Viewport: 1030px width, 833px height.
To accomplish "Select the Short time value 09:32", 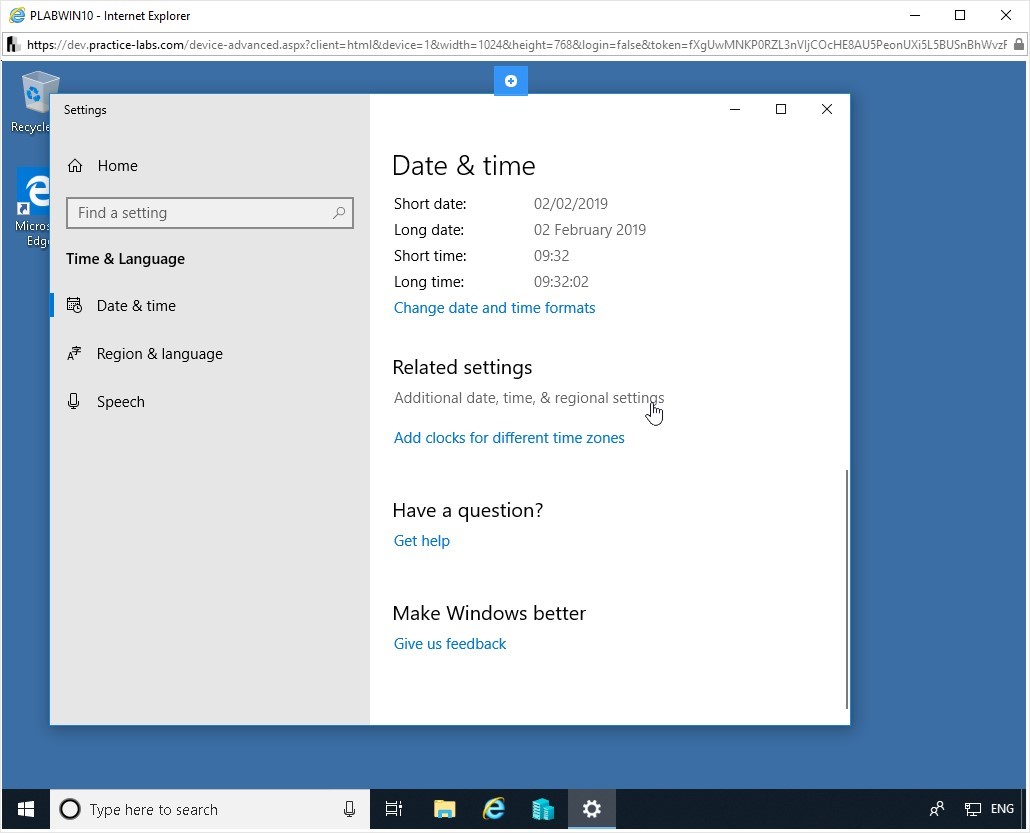I will tap(551, 256).
